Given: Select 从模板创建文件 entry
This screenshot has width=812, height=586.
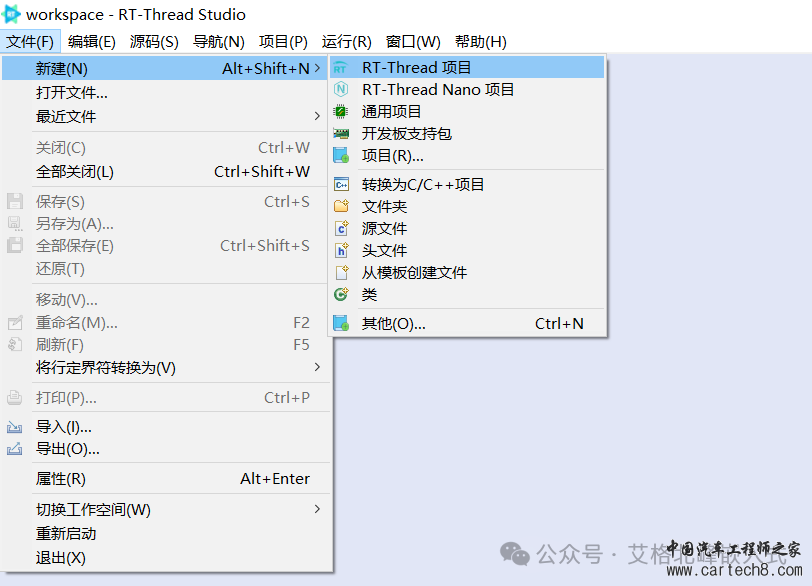Looking at the screenshot, I should [467, 272].
